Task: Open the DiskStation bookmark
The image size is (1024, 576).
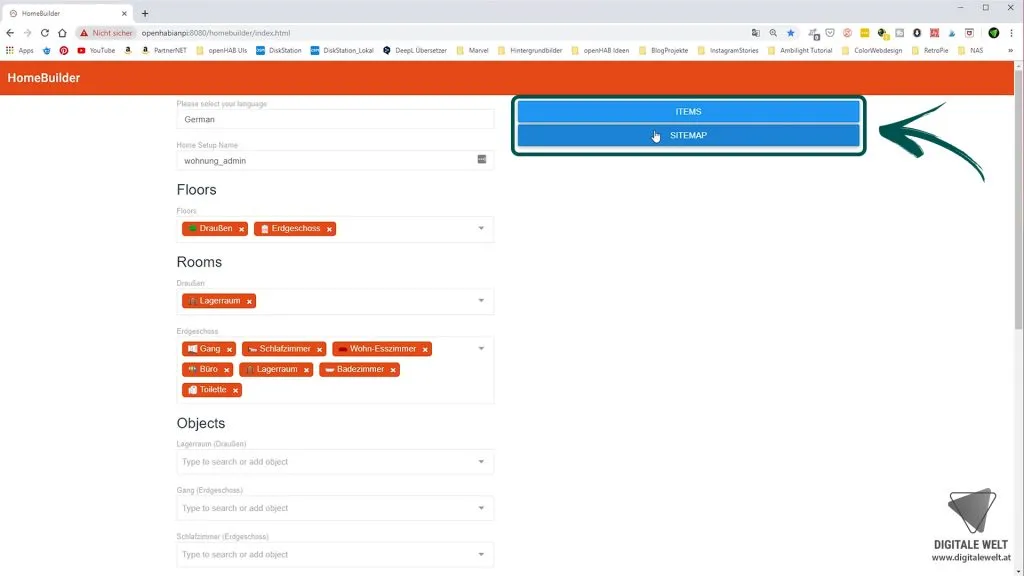Action: tap(279, 50)
